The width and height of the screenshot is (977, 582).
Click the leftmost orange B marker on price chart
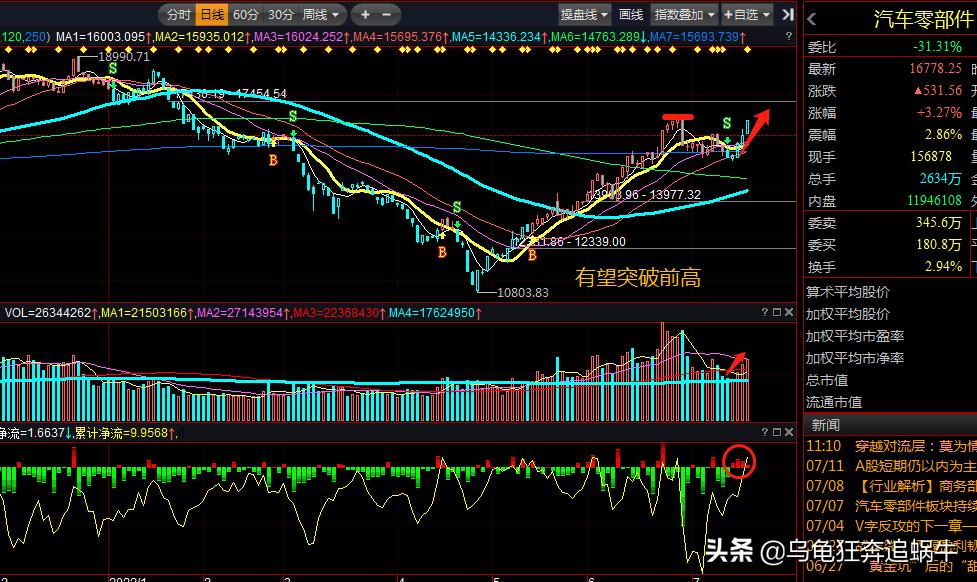pyautogui.click(x=273, y=160)
